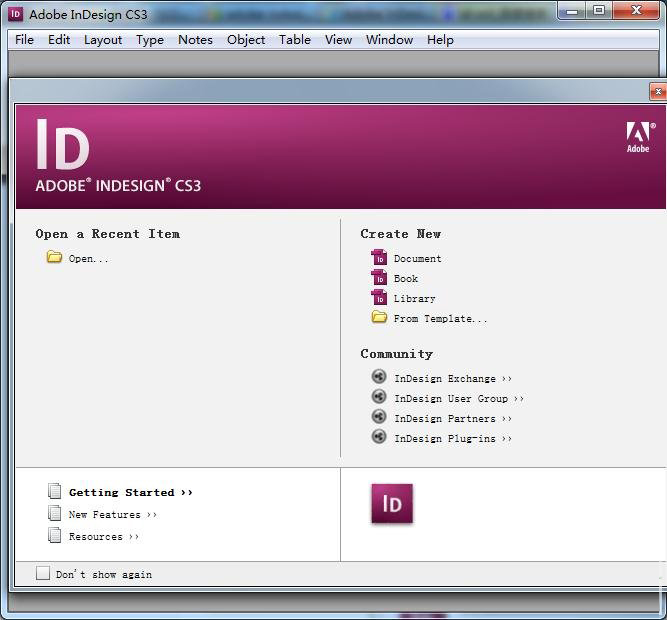Open the Window menu
This screenshot has width=667, height=620.
(x=389, y=40)
